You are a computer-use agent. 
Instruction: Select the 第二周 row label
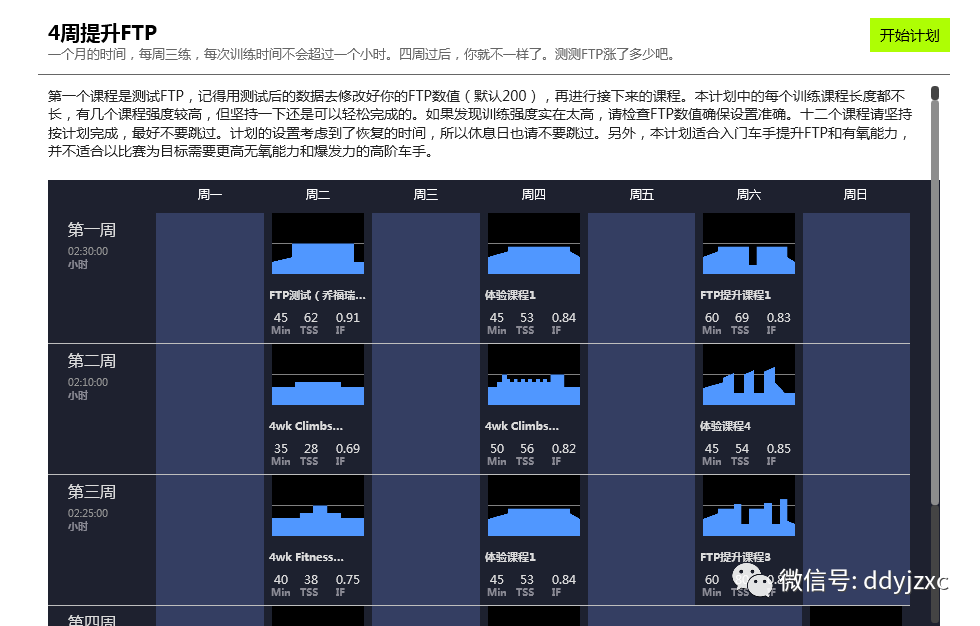pyautogui.click(x=92, y=361)
